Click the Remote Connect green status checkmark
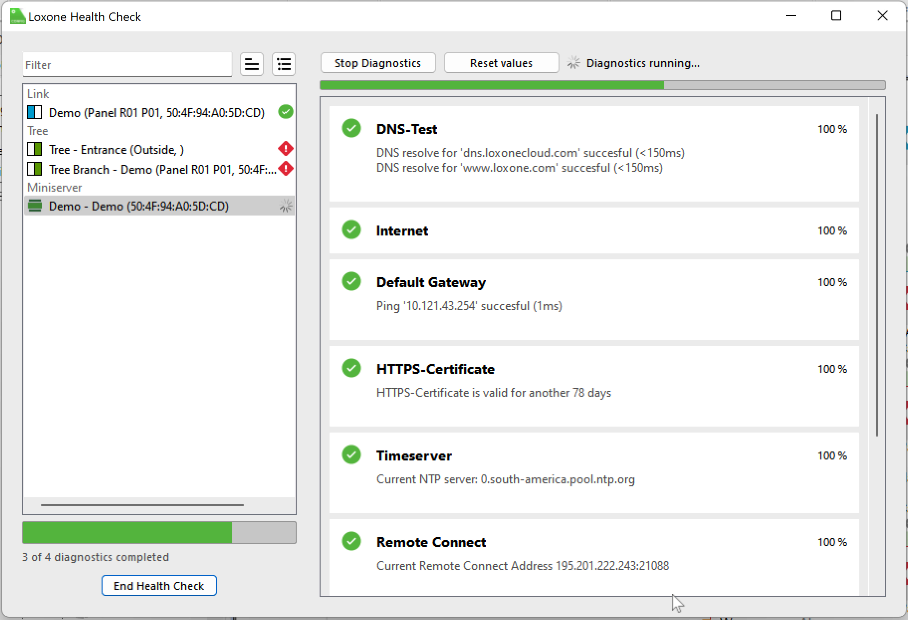Screen dimensions: 908x620 pyautogui.click(x=351, y=541)
